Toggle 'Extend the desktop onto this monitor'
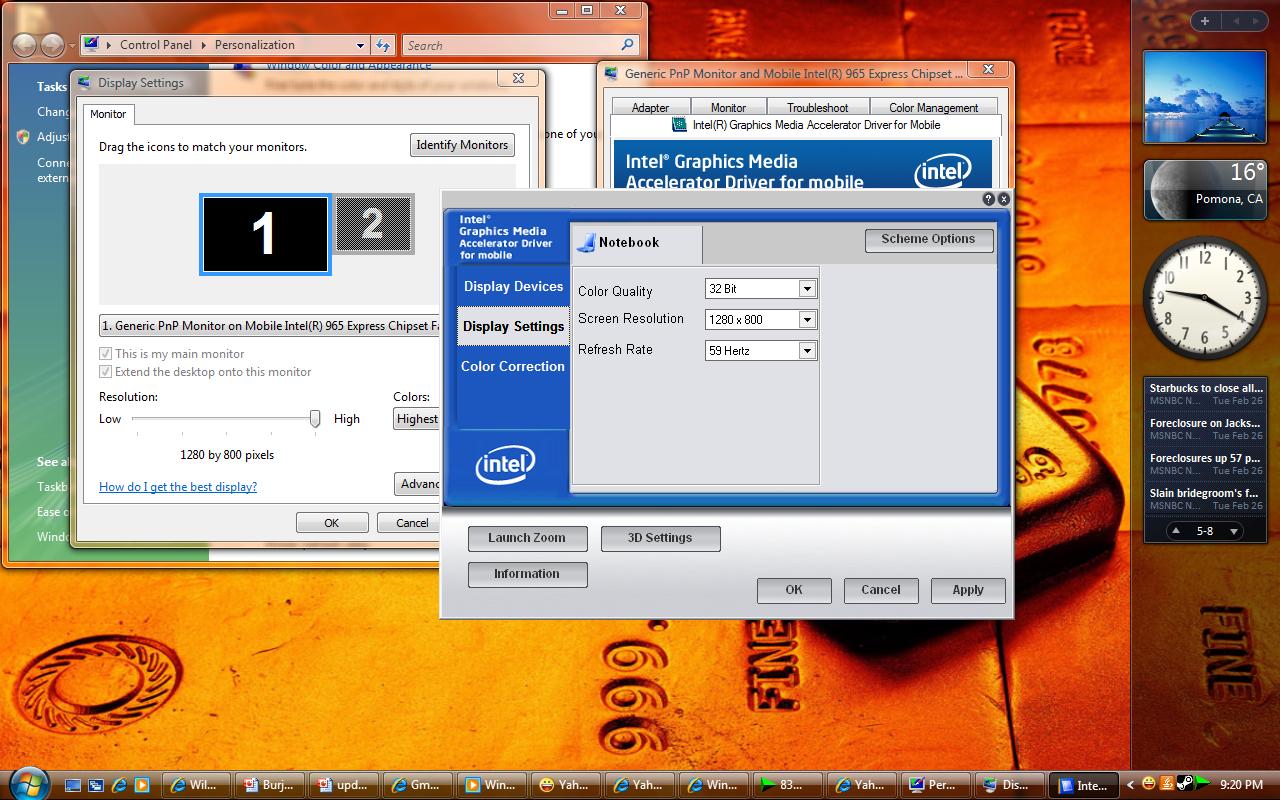 point(106,372)
